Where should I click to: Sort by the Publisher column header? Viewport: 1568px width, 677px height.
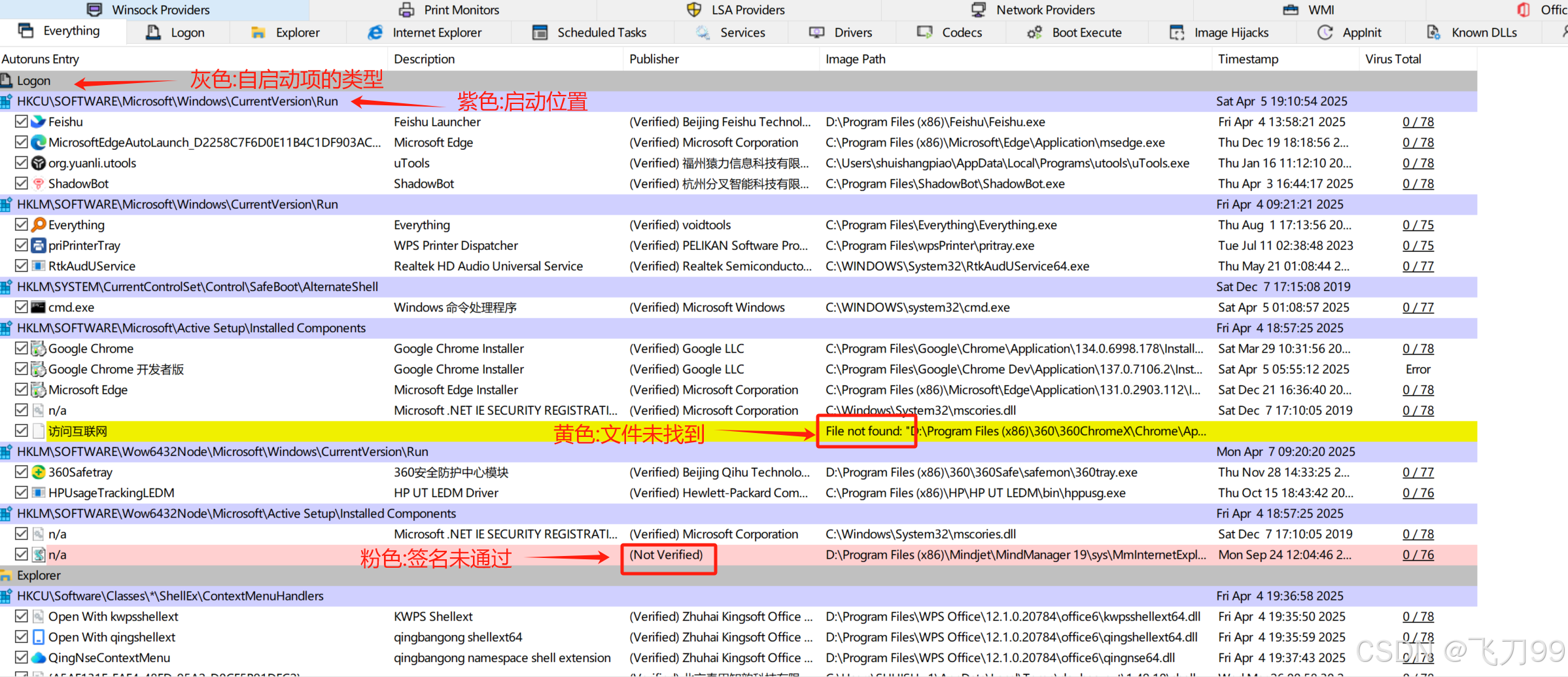(x=722, y=59)
